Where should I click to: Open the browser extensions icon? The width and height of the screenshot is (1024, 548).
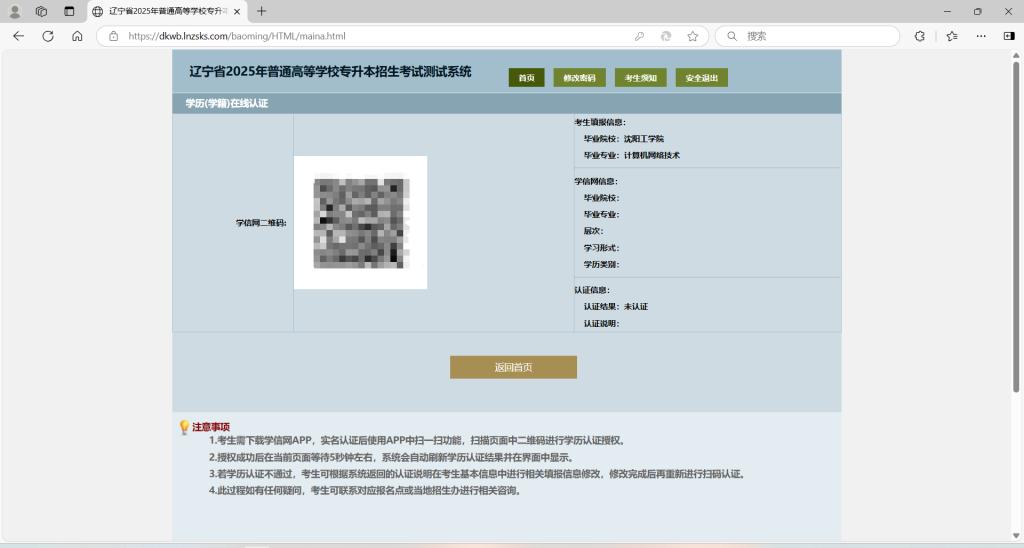[920, 36]
